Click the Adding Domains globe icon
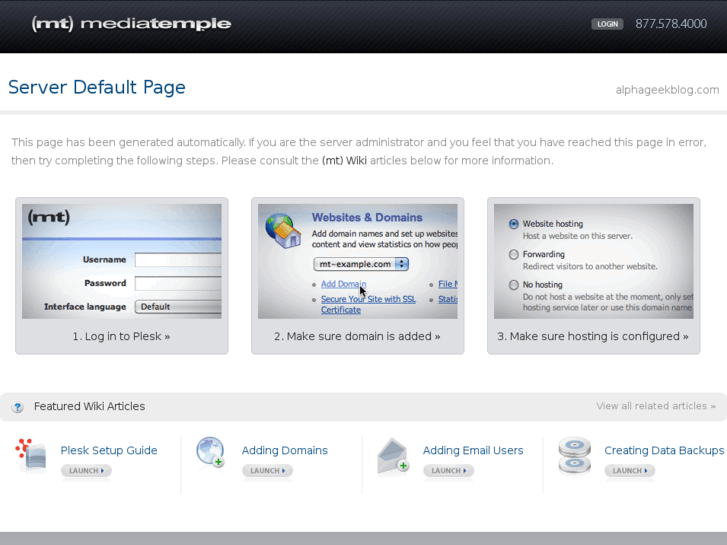 point(210,452)
